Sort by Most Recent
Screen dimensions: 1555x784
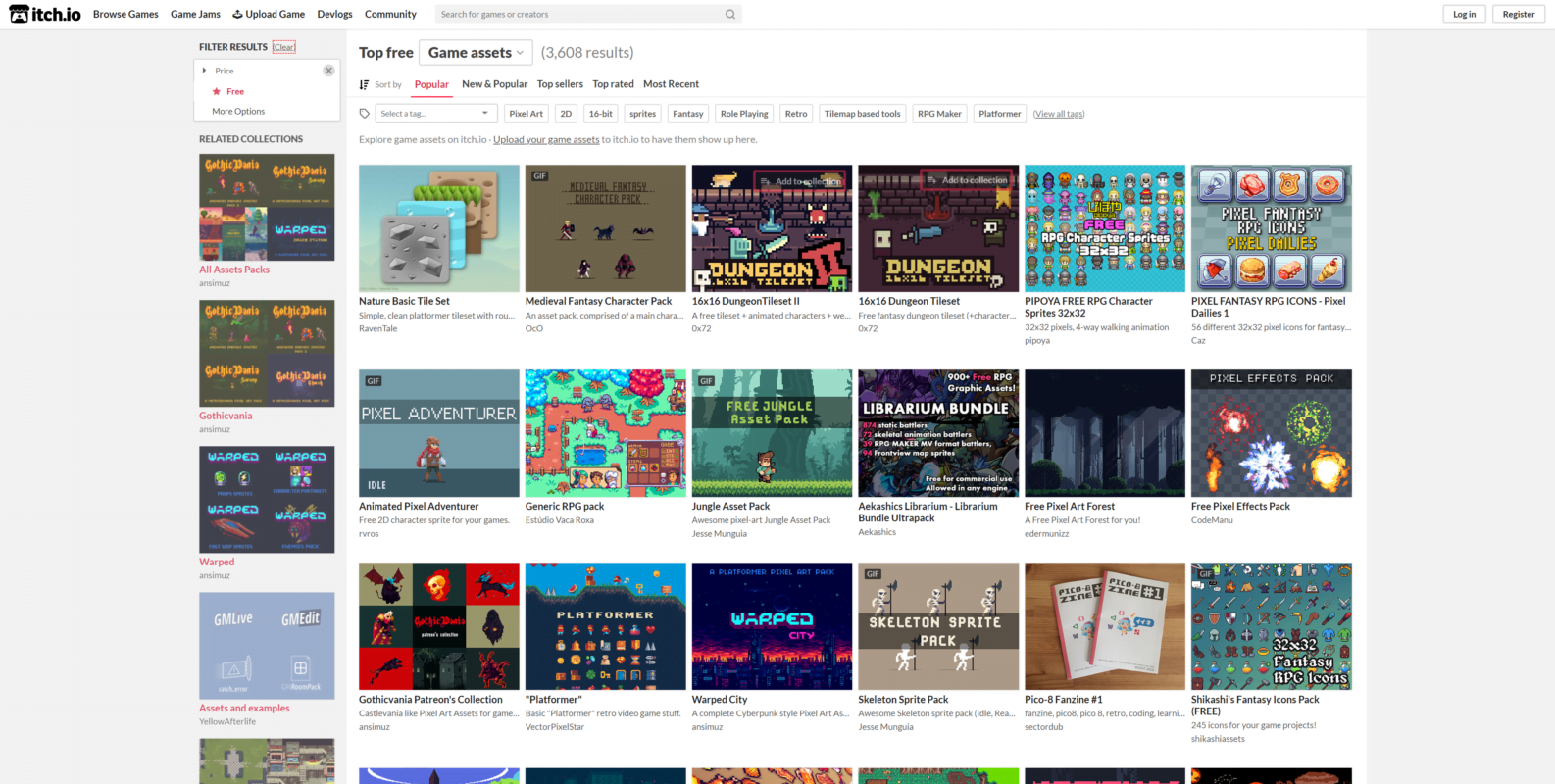pyautogui.click(x=671, y=84)
